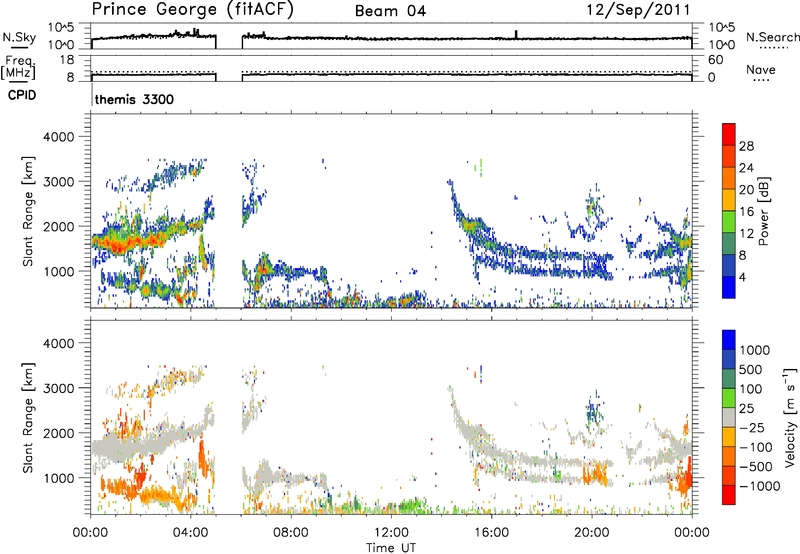Click the light green Power colorbar segment above 12
The height and width of the screenshot is (554, 800).
pyautogui.click(x=729, y=222)
